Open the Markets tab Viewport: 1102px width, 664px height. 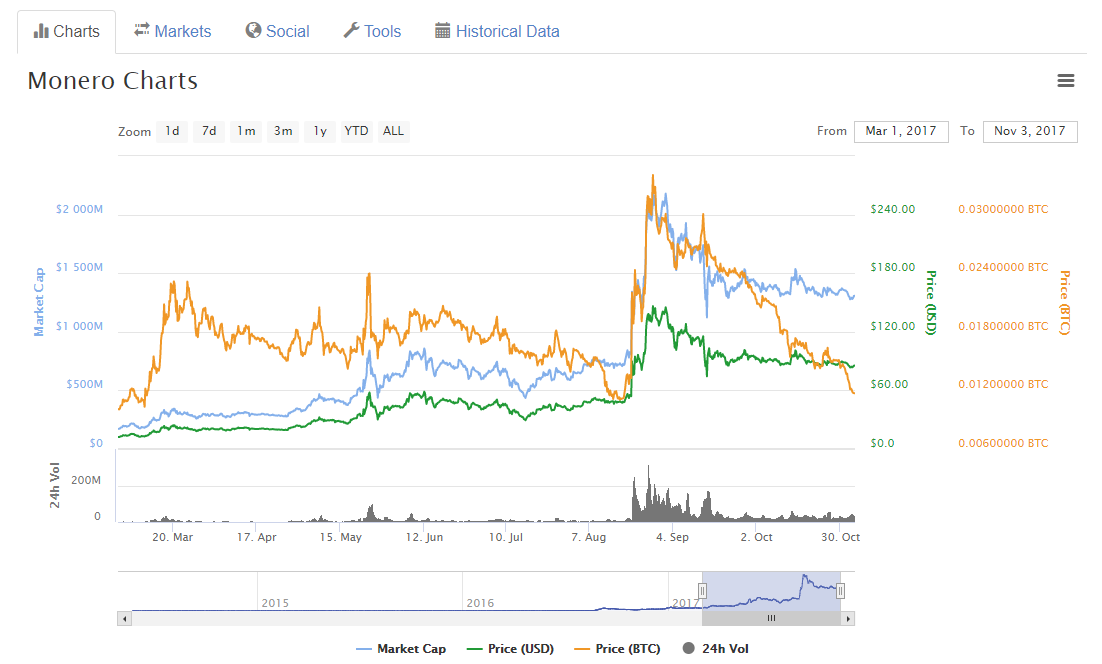(173, 32)
